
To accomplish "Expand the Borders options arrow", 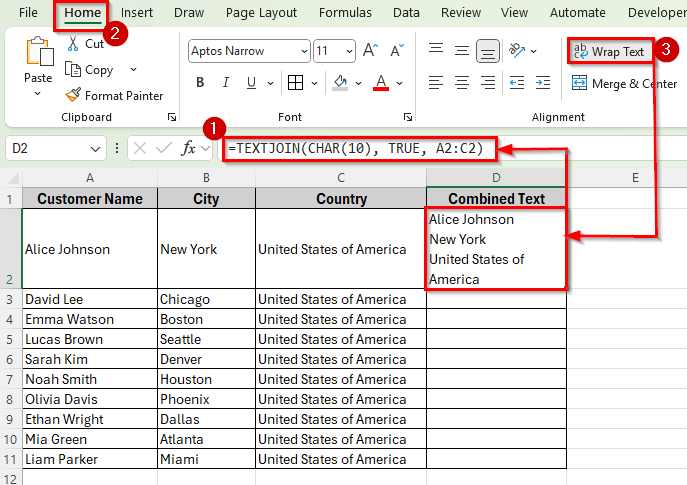I will coord(314,83).
